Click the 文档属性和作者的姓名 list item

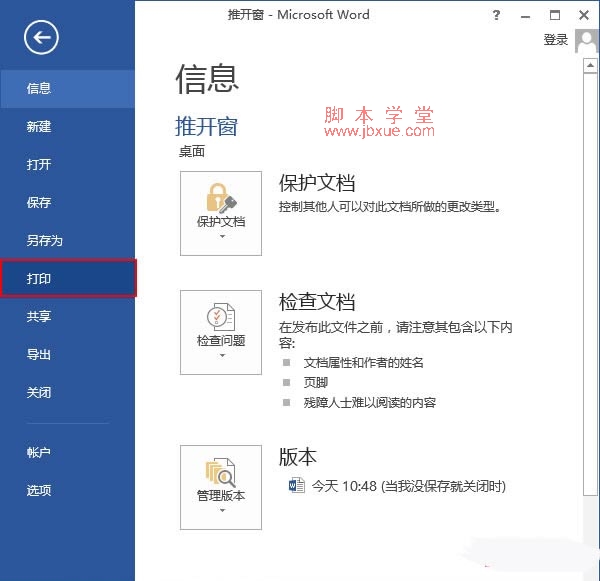pos(364,362)
